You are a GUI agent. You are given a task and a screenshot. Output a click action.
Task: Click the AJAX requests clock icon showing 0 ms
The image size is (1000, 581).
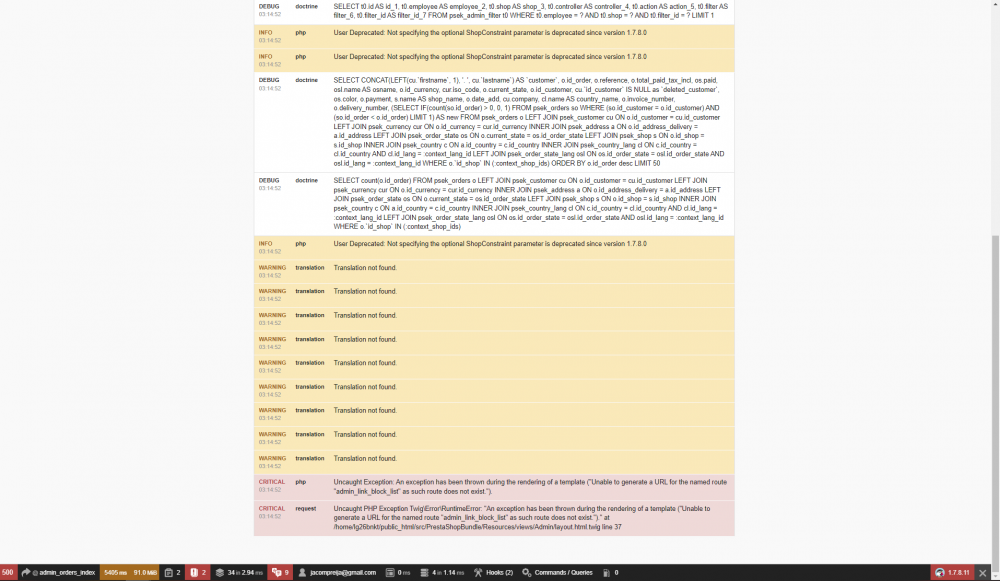click(x=398, y=572)
